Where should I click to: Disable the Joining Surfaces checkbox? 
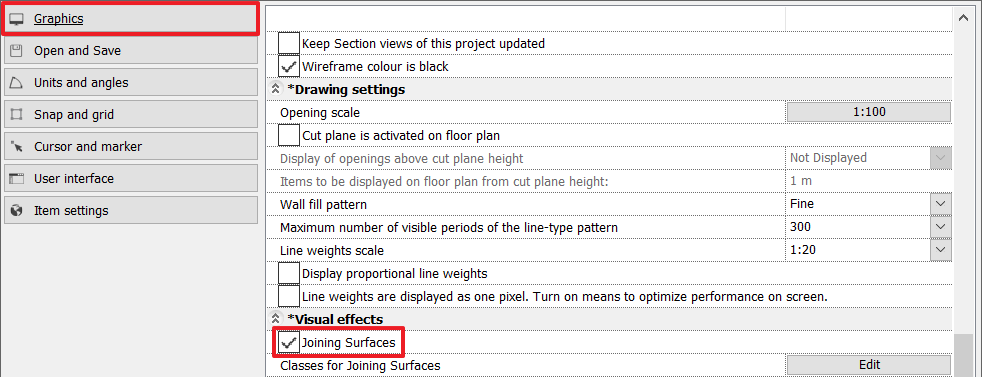pyautogui.click(x=289, y=343)
